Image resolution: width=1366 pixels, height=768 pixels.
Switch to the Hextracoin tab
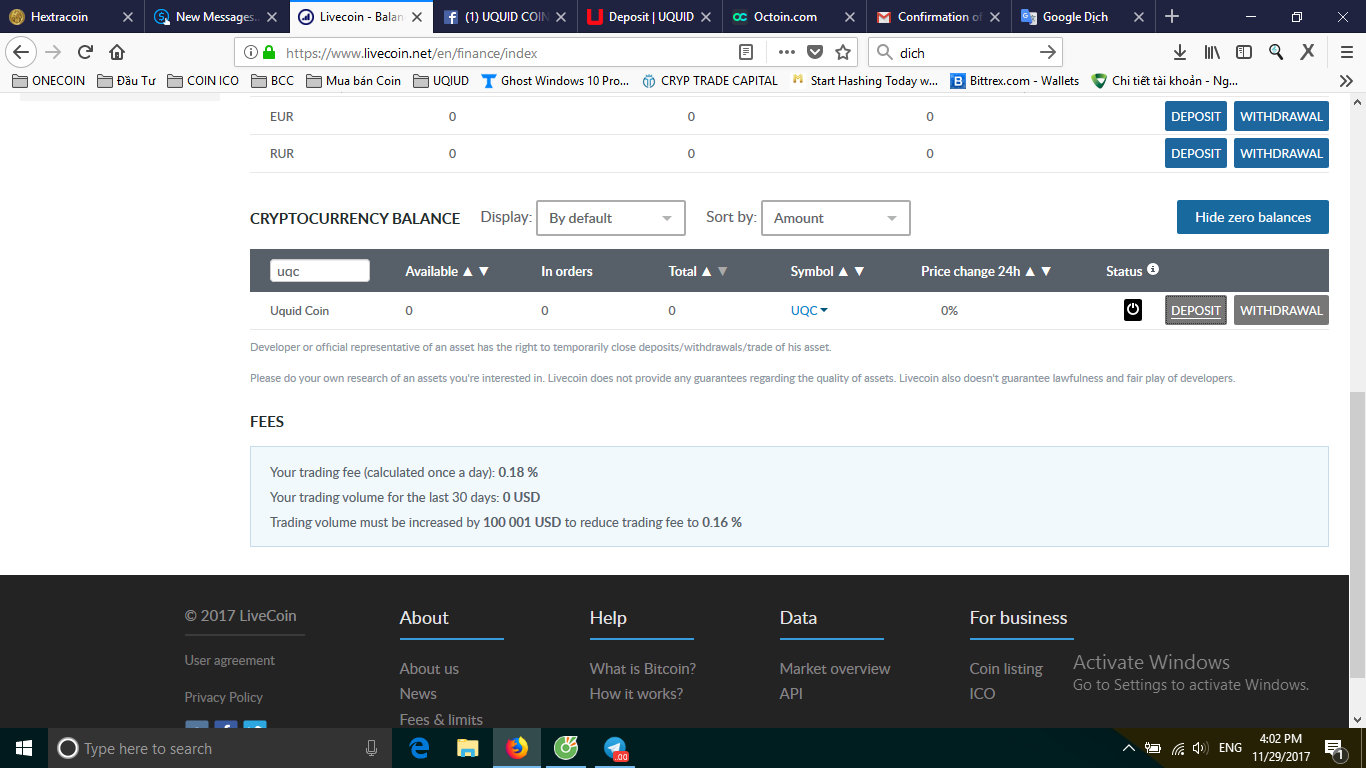[72, 17]
